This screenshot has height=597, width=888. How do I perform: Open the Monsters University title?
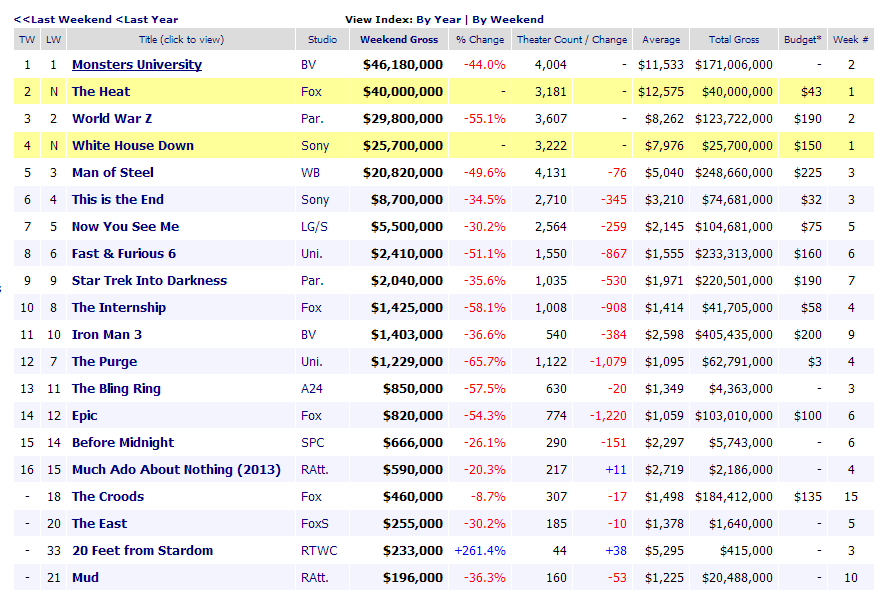pyautogui.click(x=136, y=65)
